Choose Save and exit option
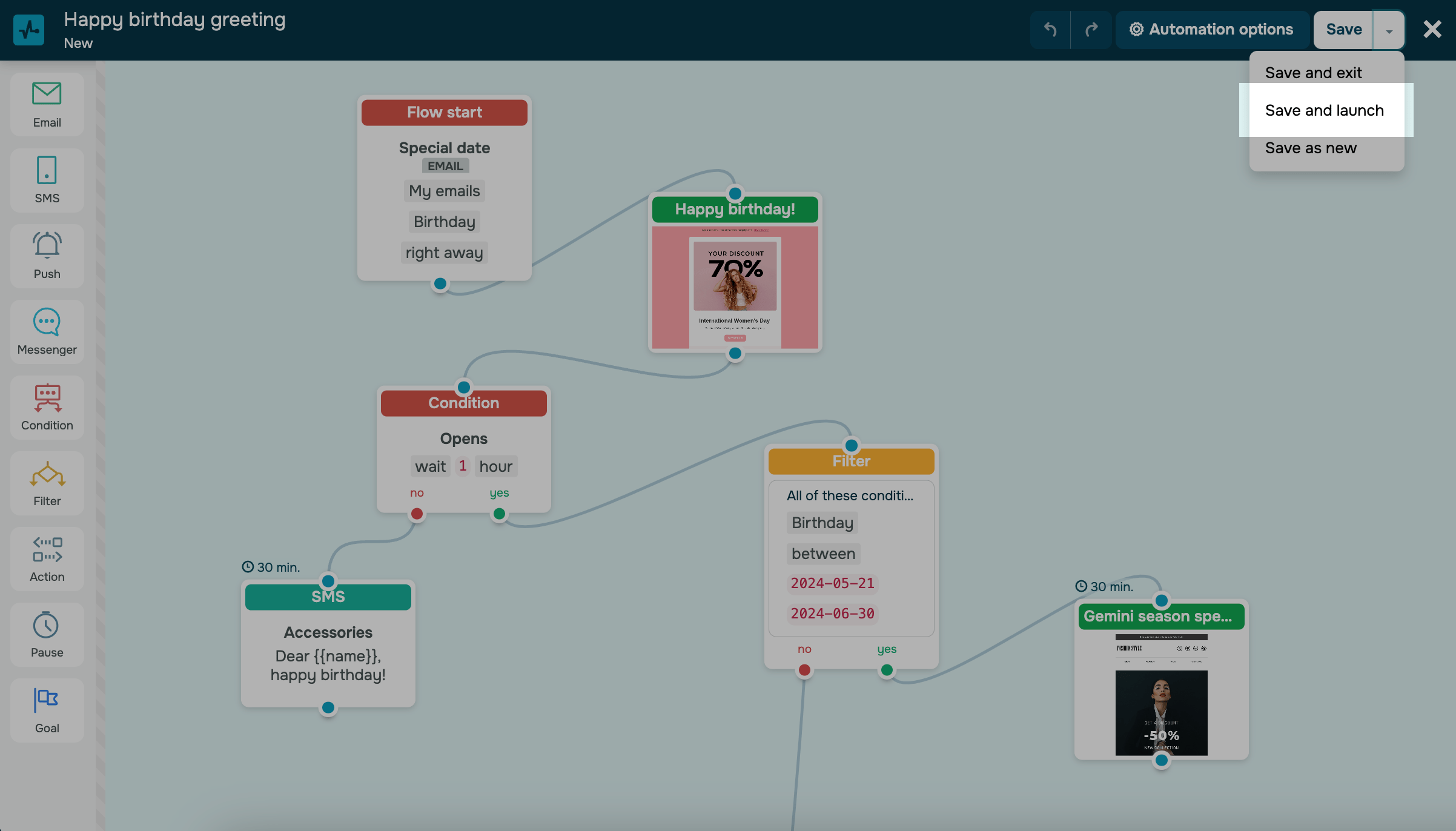This screenshot has height=831, width=1456. 1313,73
